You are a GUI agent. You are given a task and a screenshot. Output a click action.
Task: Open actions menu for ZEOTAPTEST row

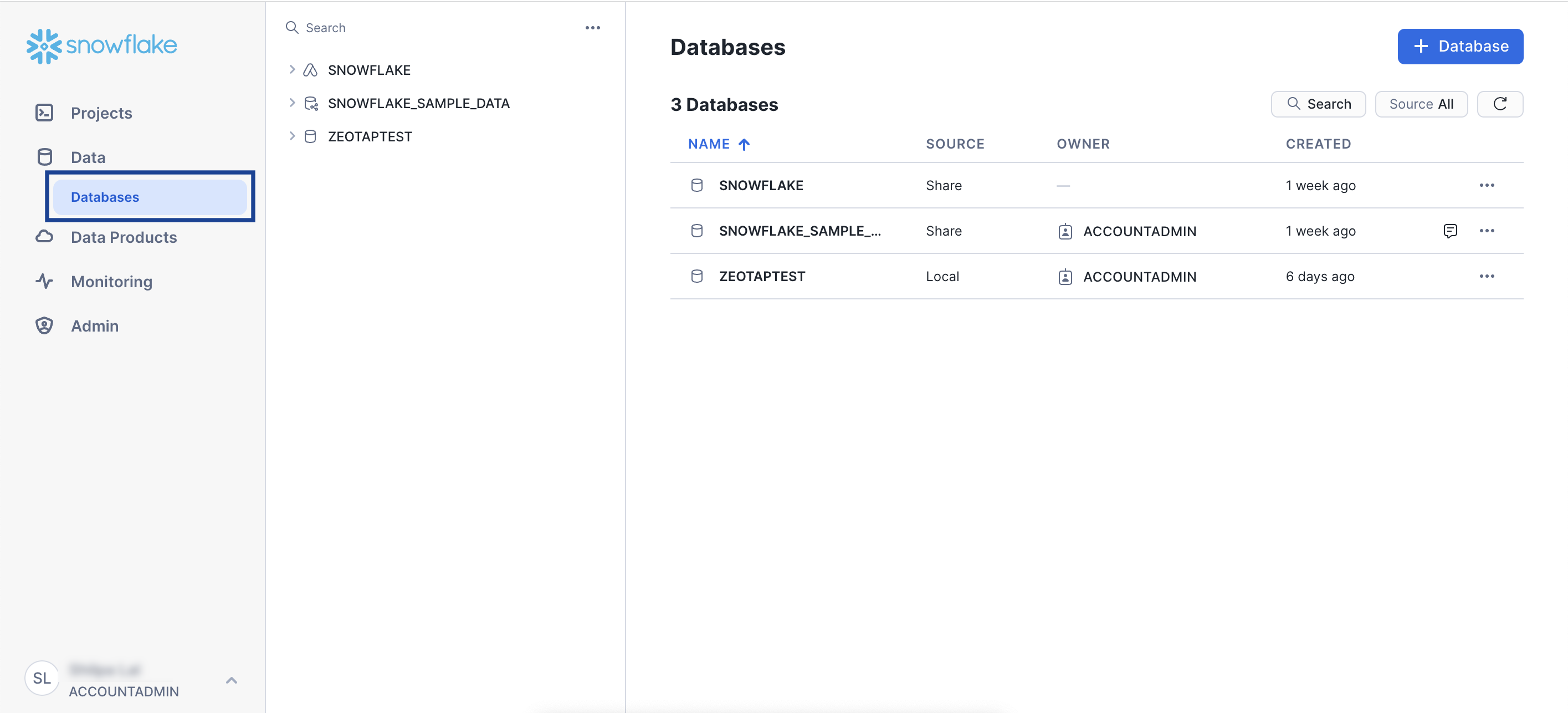1487,277
